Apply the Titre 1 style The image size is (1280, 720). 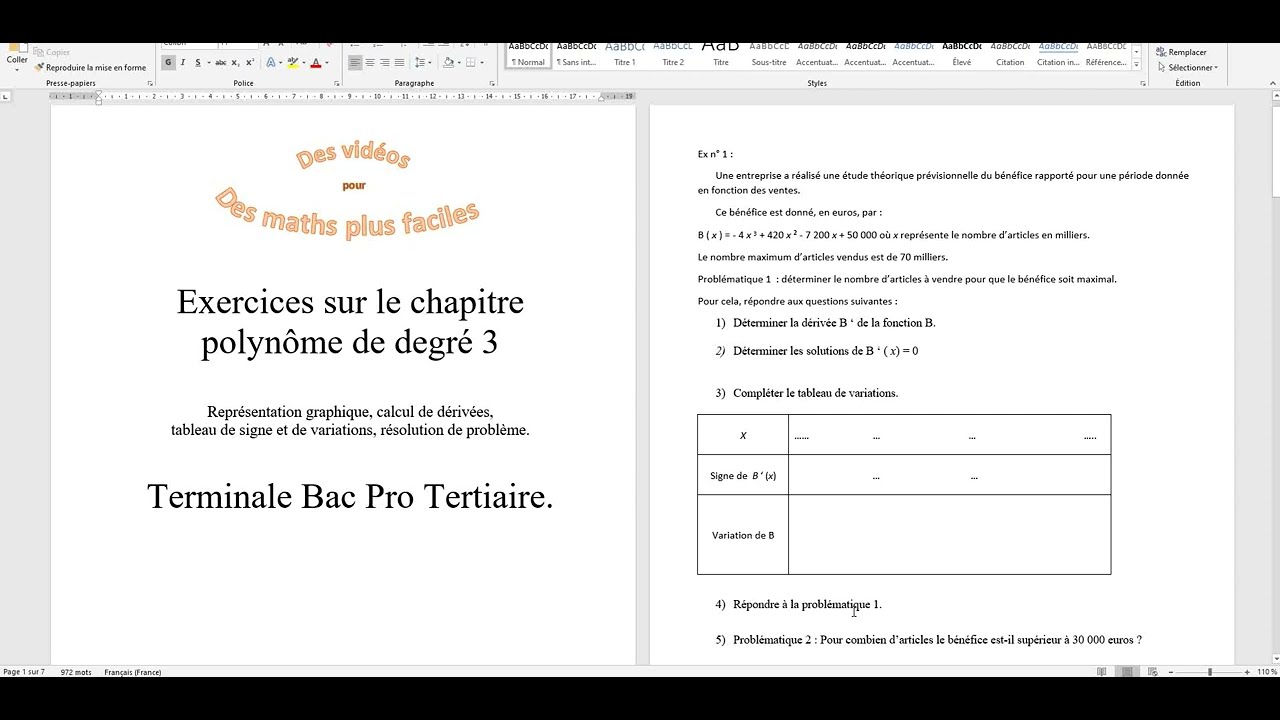click(624, 55)
